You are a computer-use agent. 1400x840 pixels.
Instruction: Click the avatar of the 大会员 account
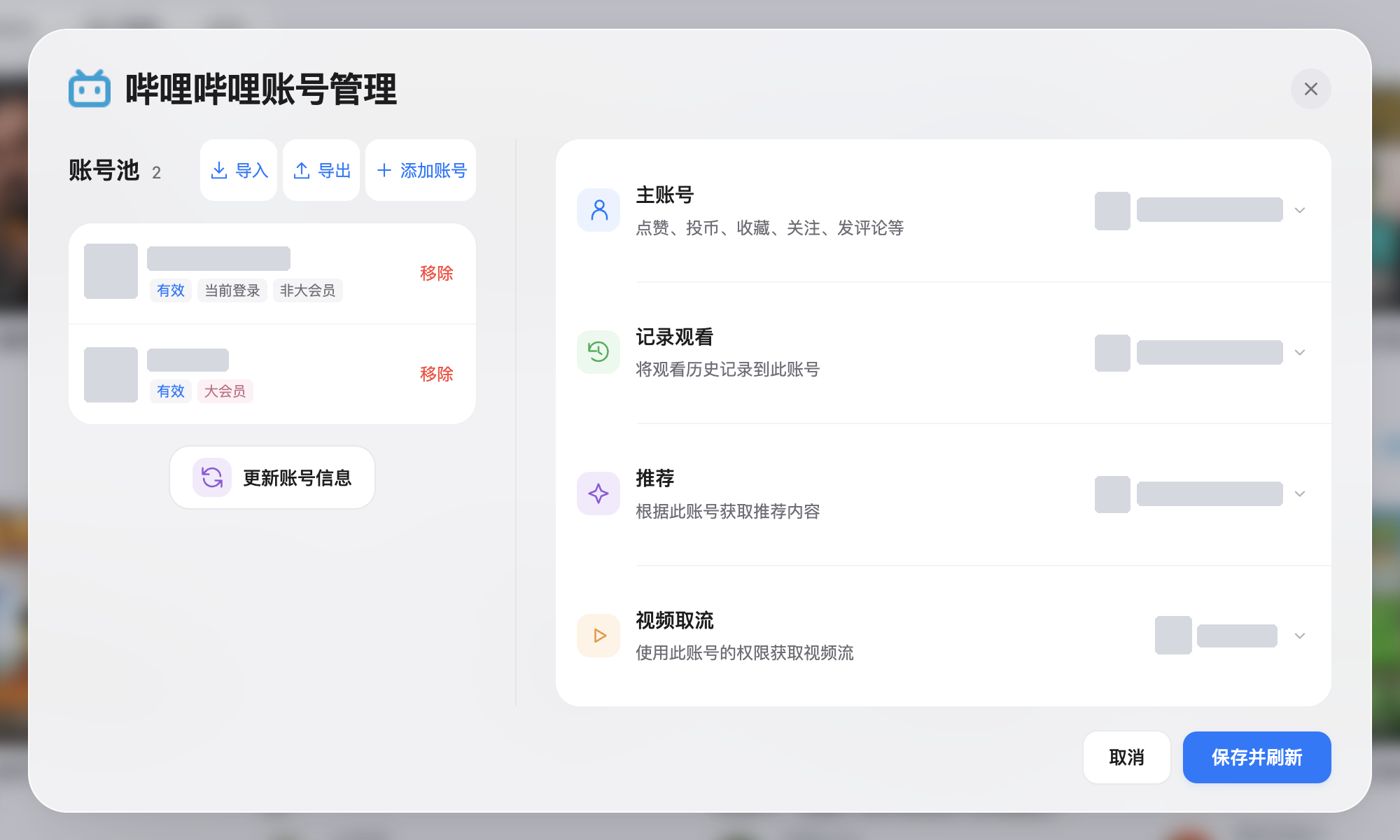pyautogui.click(x=111, y=374)
